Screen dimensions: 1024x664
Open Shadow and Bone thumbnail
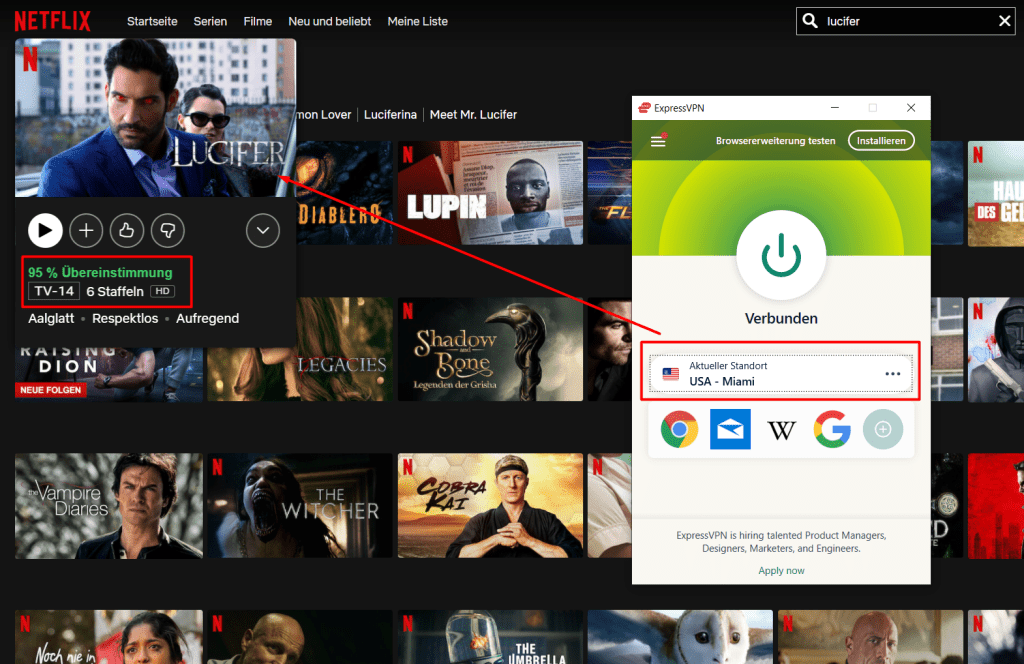pyautogui.click(x=490, y=349)
